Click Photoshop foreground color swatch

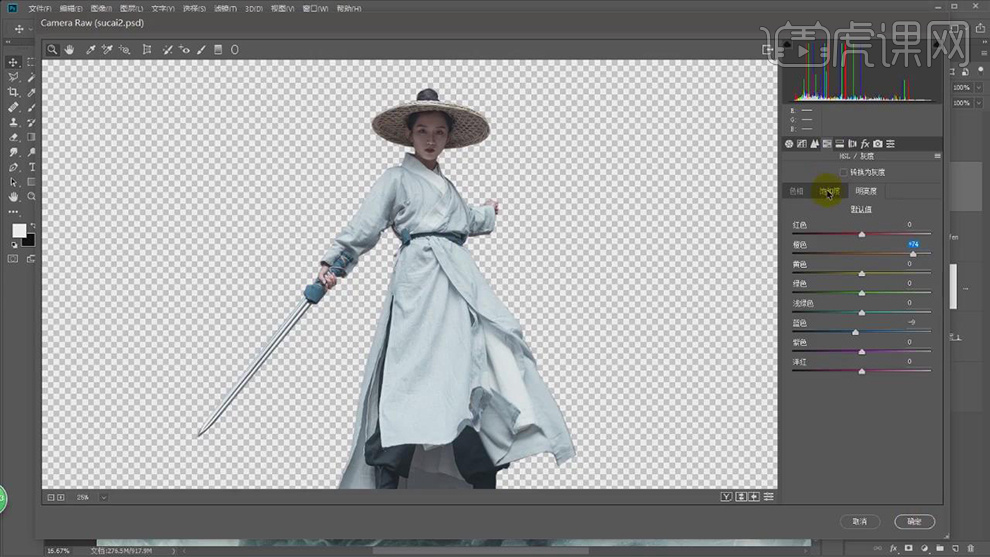coord(20,231)
